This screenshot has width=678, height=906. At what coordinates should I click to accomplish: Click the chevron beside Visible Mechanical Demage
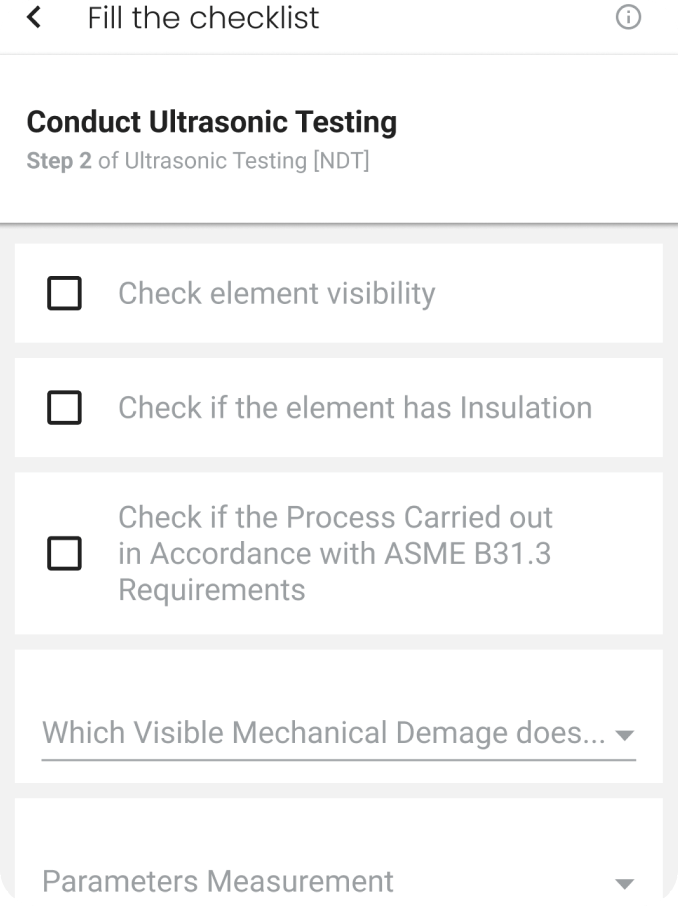coord(625,733)
